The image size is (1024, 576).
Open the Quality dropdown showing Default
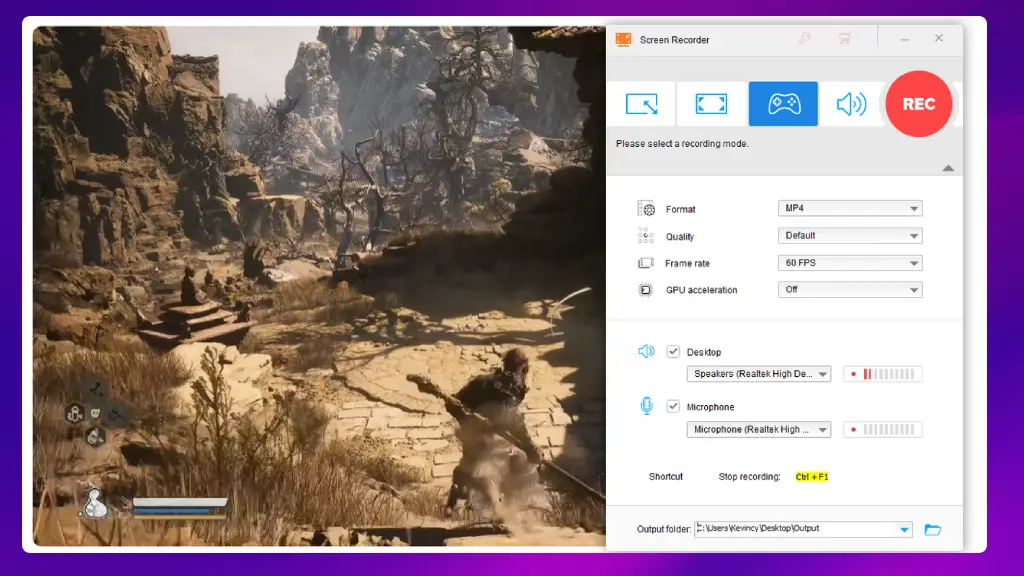tap(850, 236)
